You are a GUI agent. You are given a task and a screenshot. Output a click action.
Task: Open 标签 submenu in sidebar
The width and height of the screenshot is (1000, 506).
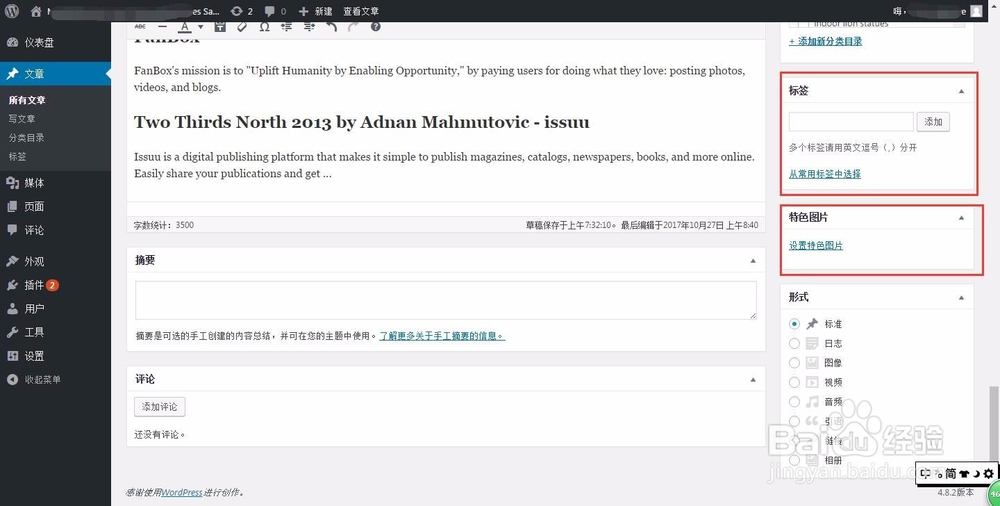click(17, 156)
